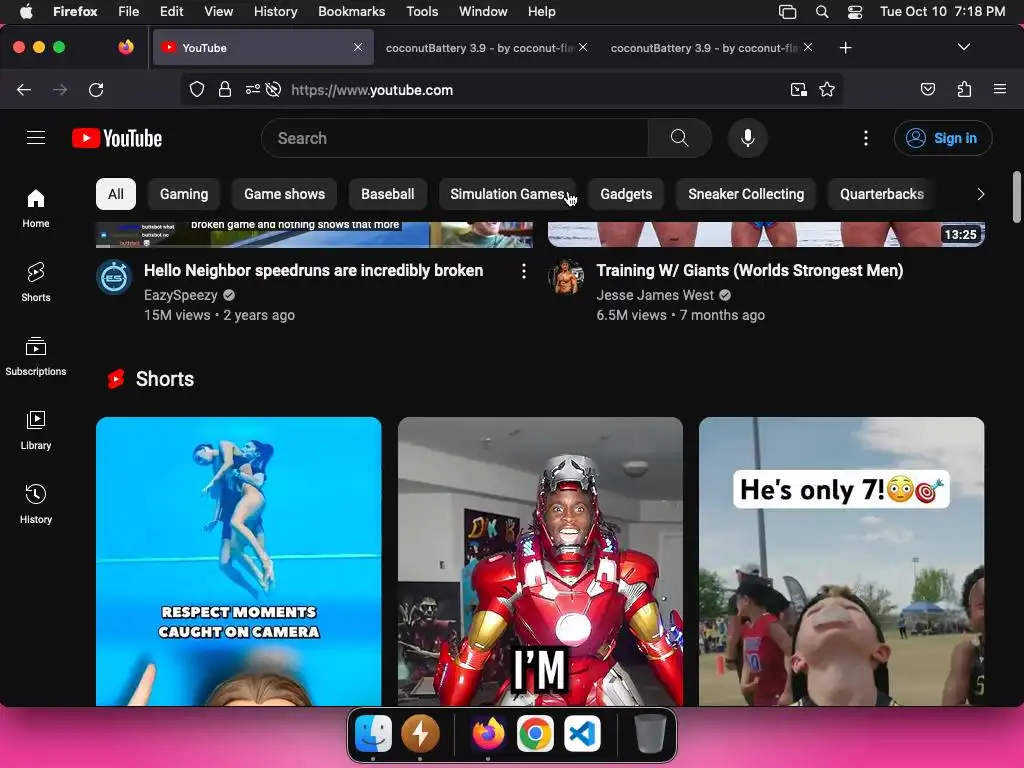This screenshot has height=768, width=1024.
Task: Click the YouTube logo
Action: coord(117,138)
